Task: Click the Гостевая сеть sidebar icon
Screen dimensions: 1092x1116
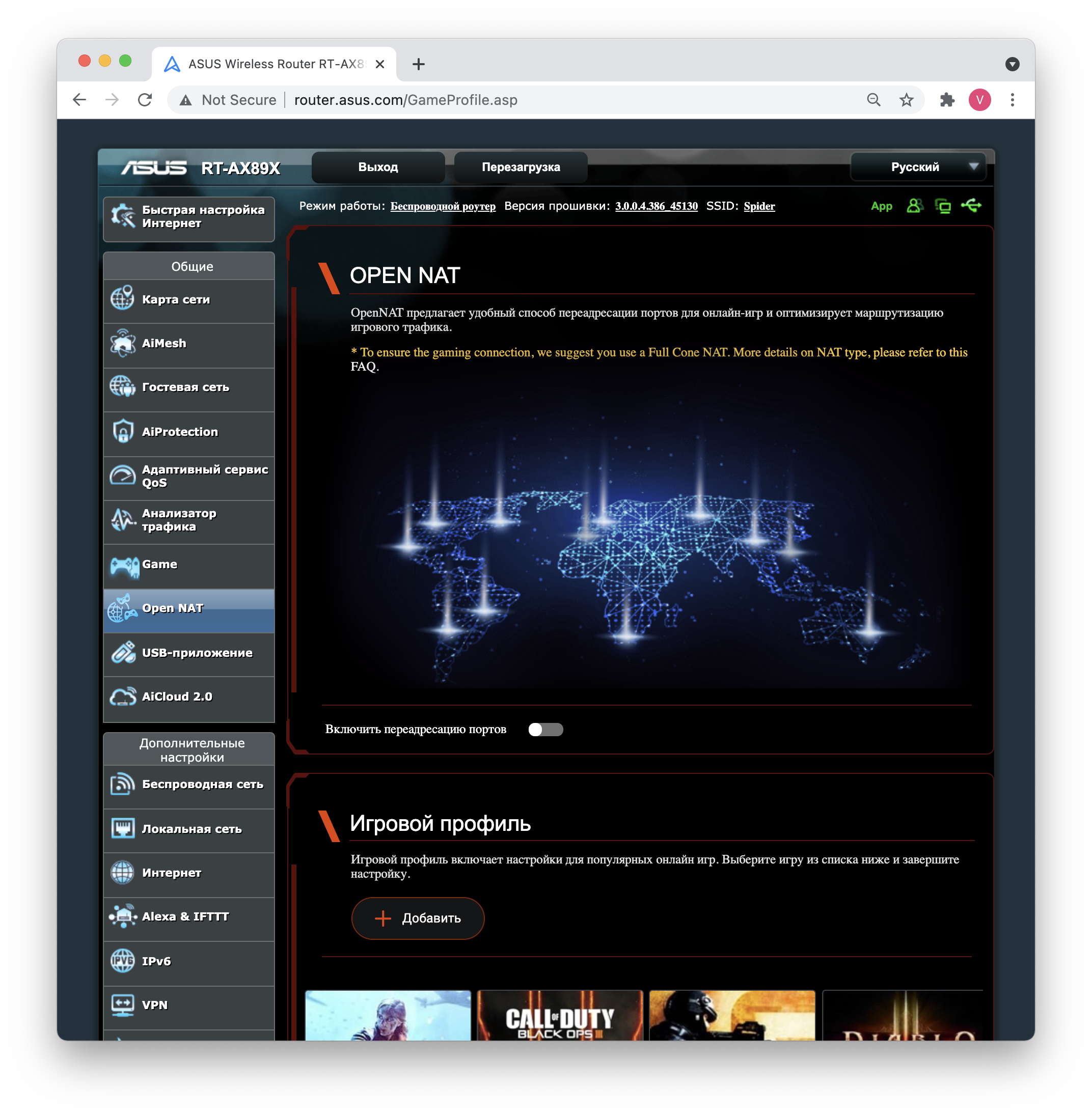Action: point(122,387)
